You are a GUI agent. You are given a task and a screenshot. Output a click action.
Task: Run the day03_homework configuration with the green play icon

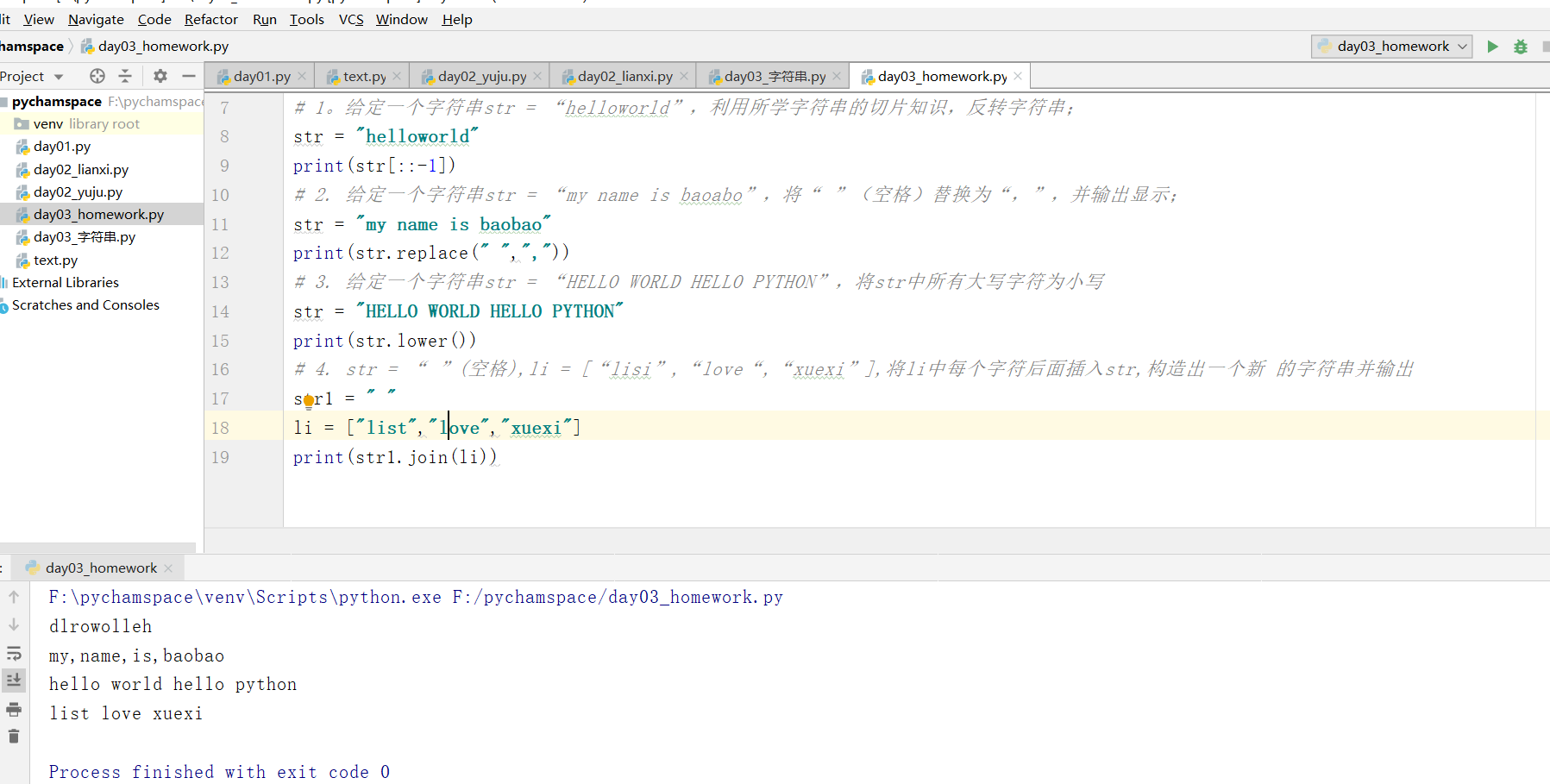coord(1493,47)
